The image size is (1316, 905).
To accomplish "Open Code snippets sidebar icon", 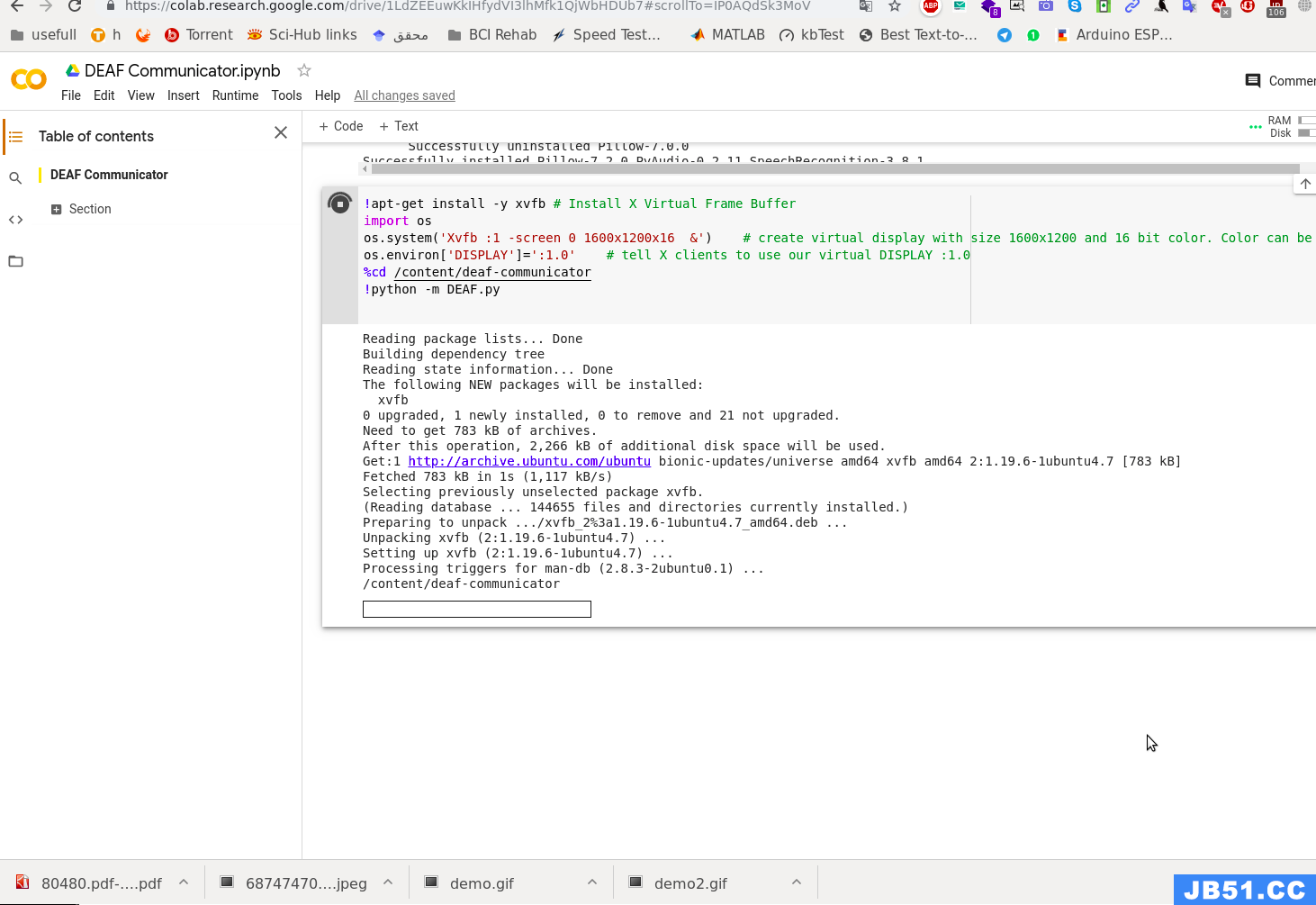I will tap(15, 220).
